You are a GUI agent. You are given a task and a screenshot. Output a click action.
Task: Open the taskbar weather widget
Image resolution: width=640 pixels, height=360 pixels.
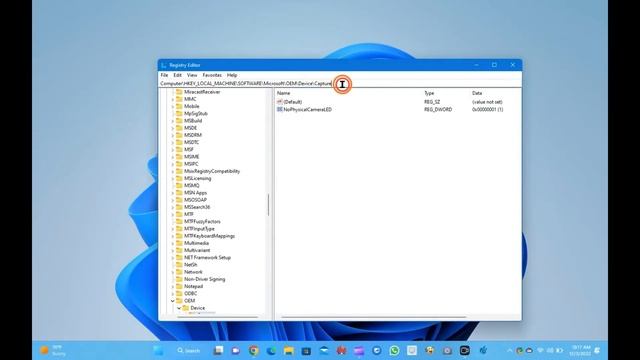(x=53, y=350)
